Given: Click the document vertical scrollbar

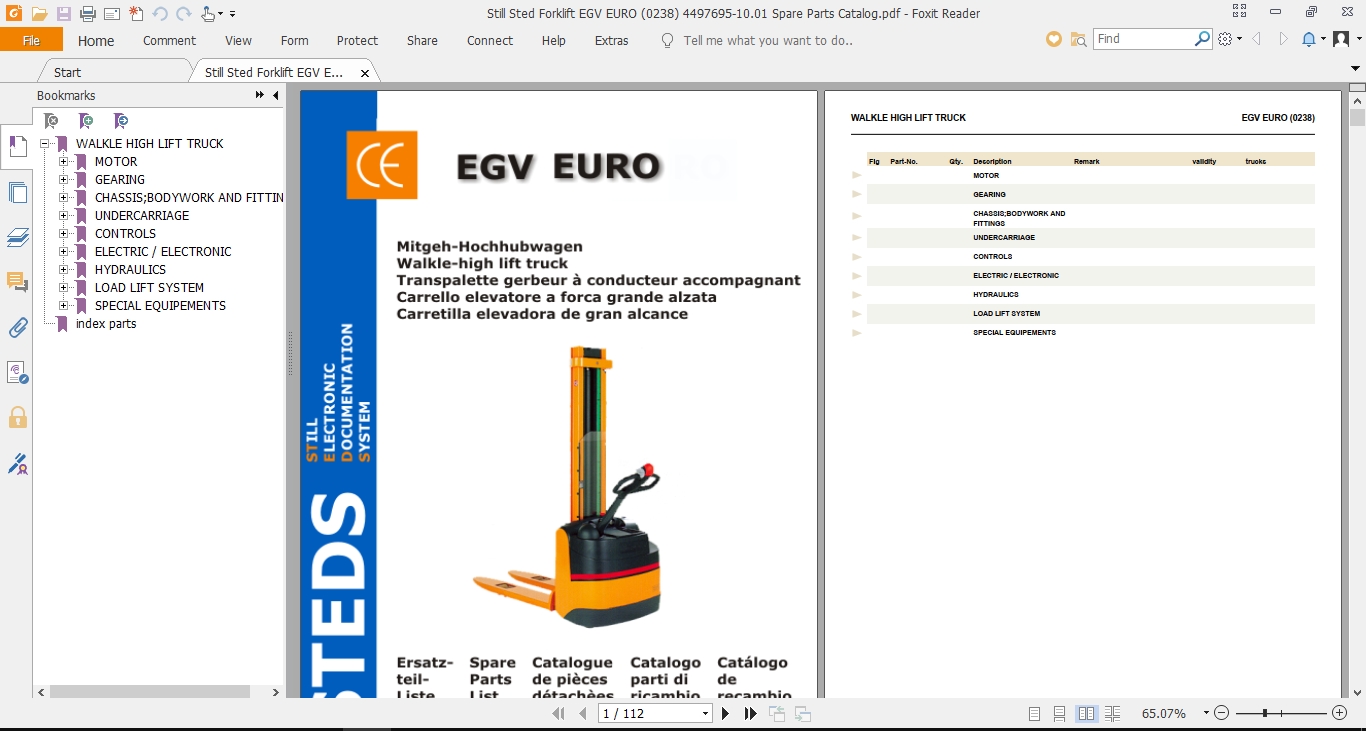Looking at the screenshot, I should [1357, 117].
